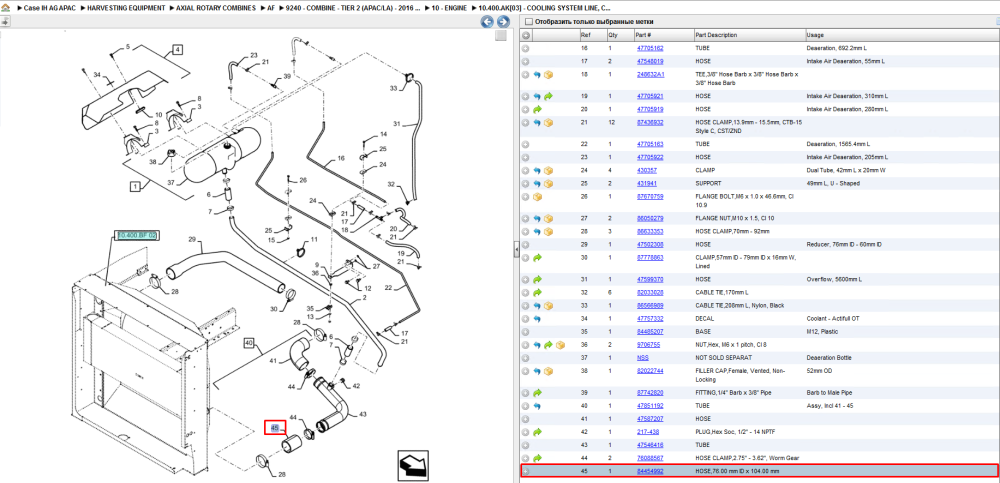Collapse the panel splitter arrow between diagram and table

pos(517,251)
